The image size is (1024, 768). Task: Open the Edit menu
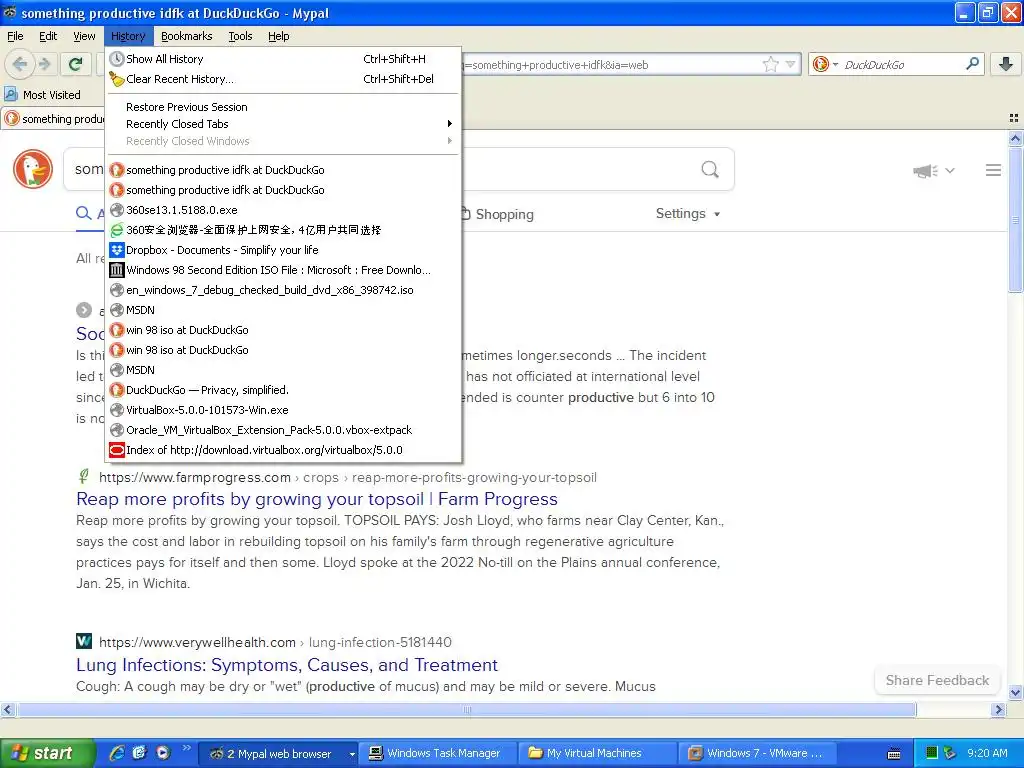point(48,36)
